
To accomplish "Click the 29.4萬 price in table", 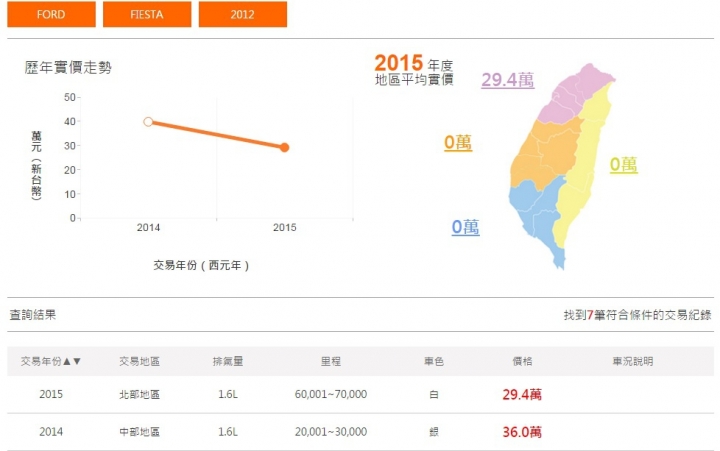I will coord(522,395).
